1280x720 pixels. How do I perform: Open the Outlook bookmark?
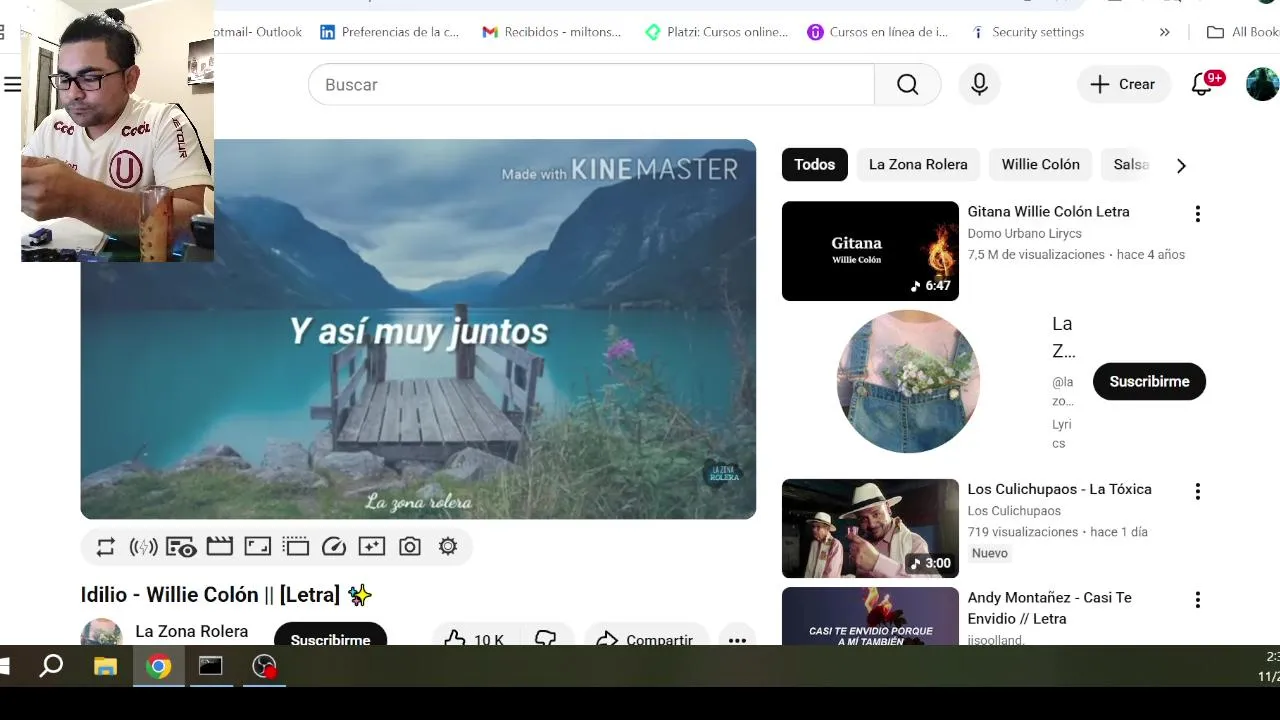pyautogui.click(x=257, y=32)
